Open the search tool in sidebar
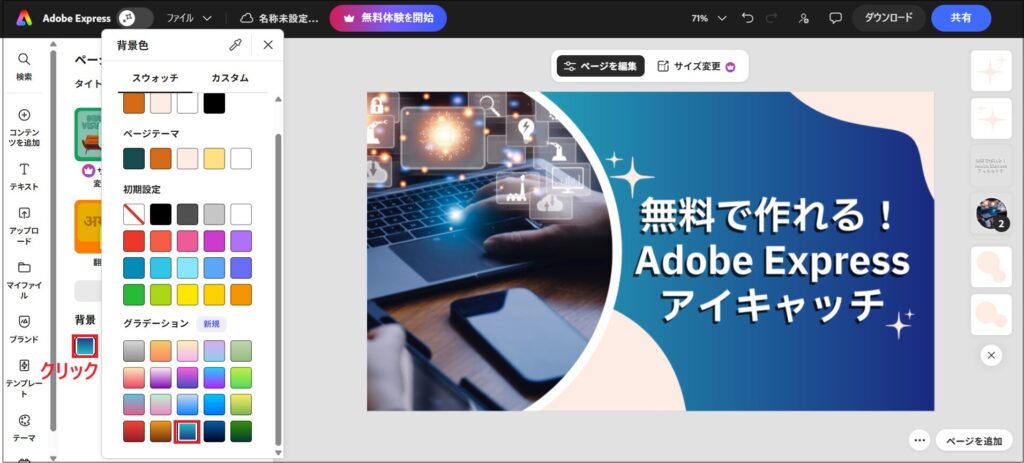1024x463 pixels. [x=24, y=67]
